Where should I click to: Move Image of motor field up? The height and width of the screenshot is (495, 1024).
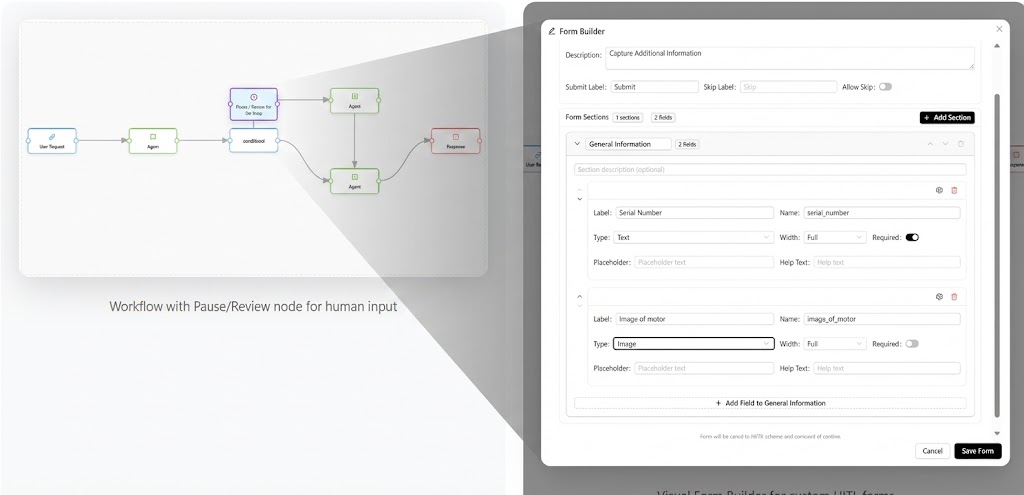coord(580,296)
